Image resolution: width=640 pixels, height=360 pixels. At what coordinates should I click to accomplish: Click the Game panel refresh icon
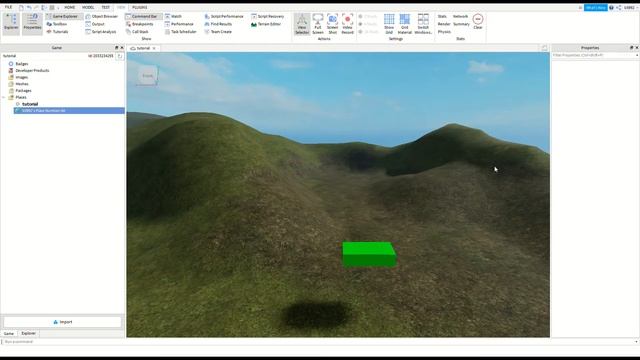tap(120, 56)
